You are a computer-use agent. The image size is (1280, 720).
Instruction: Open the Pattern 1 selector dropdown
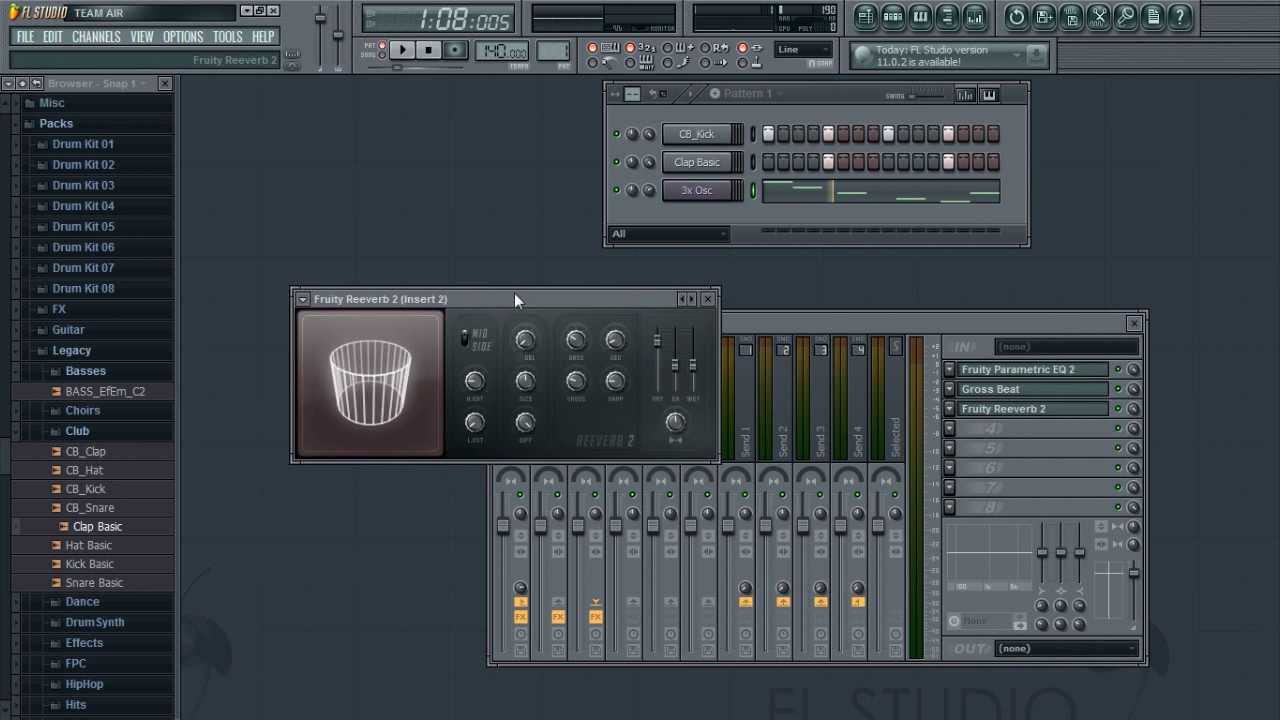[746, 93]
